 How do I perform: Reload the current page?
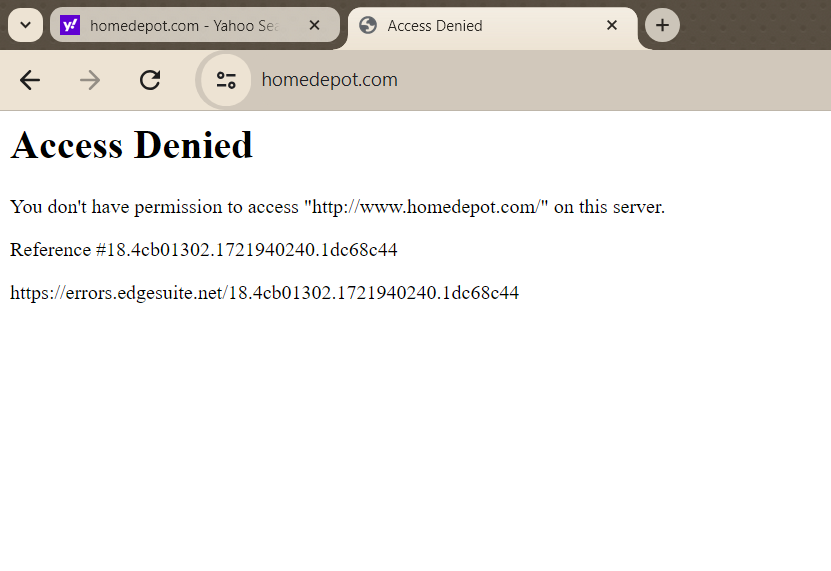(x=150, y=81)
